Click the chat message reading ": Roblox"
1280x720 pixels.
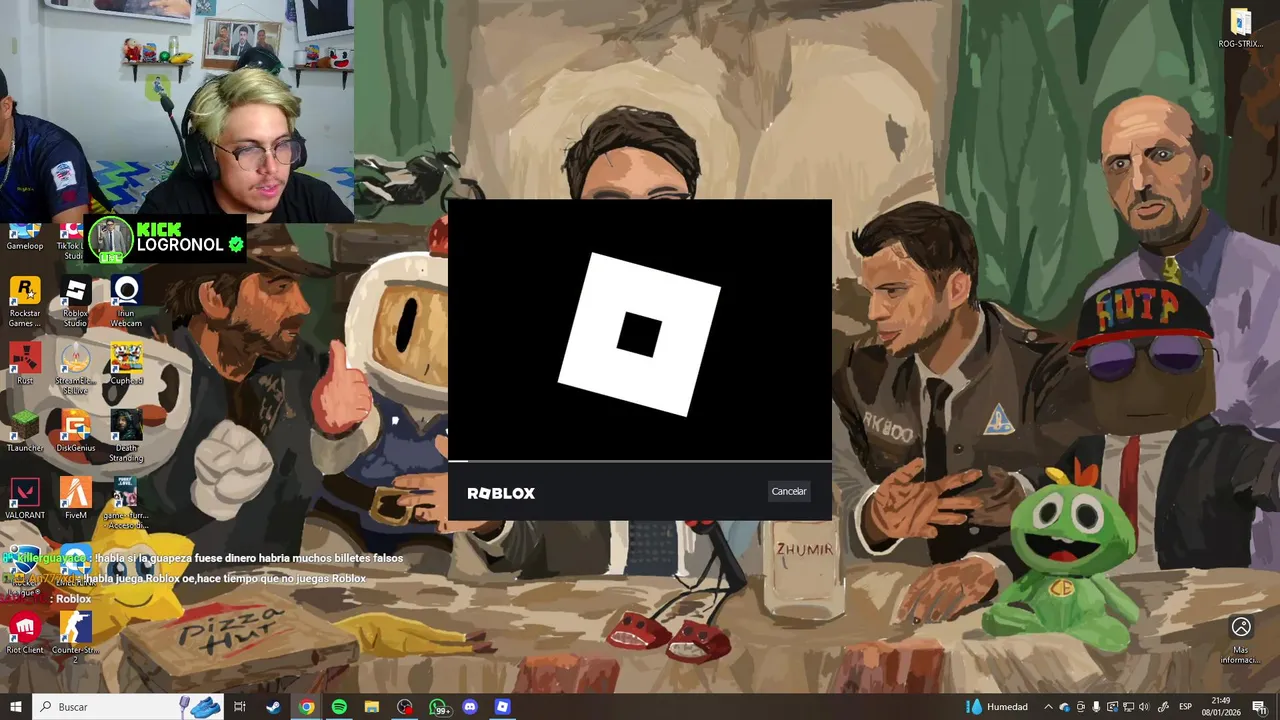coord(71,598)
